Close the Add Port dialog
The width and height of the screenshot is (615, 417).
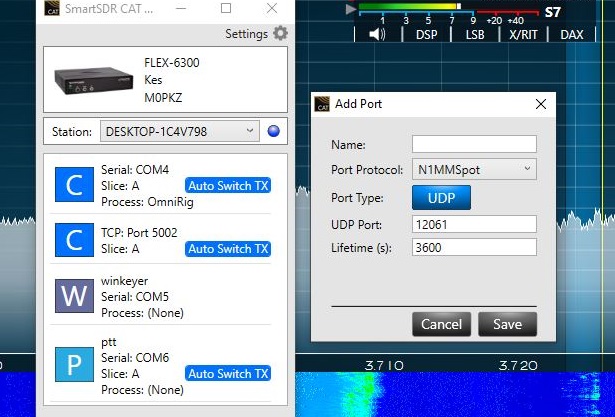point(541,104)
